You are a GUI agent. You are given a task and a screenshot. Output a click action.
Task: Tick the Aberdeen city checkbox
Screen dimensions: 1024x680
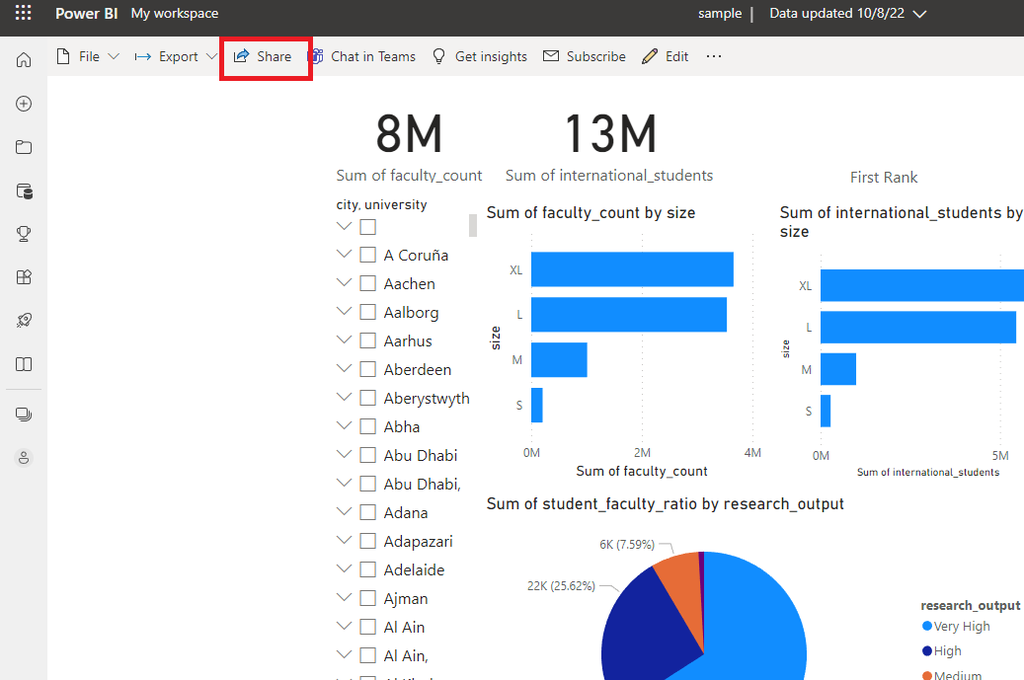tap(368, 370)
